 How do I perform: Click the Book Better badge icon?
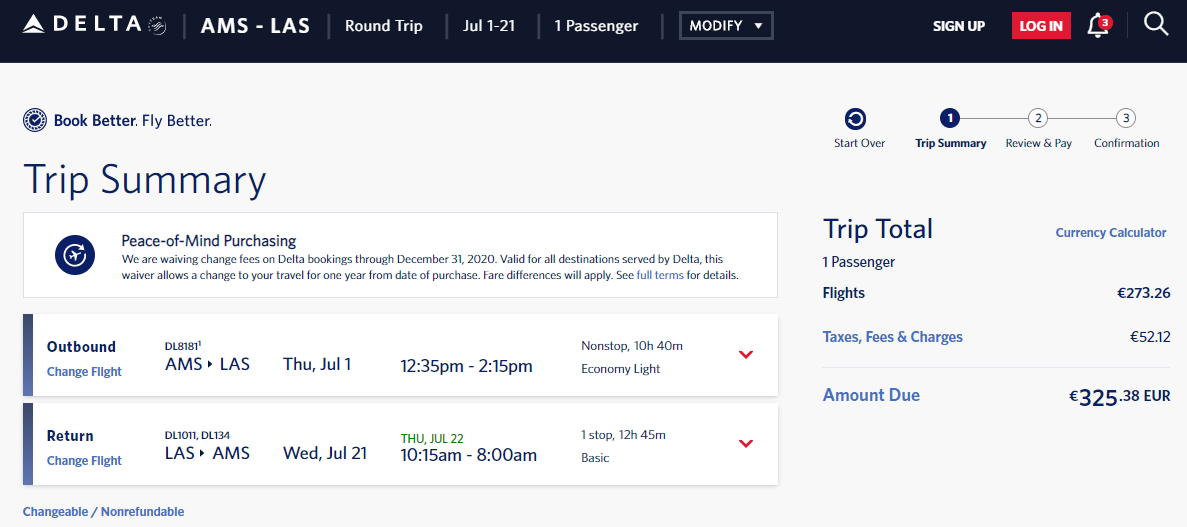pyautogui.click(x=35, y=121)
